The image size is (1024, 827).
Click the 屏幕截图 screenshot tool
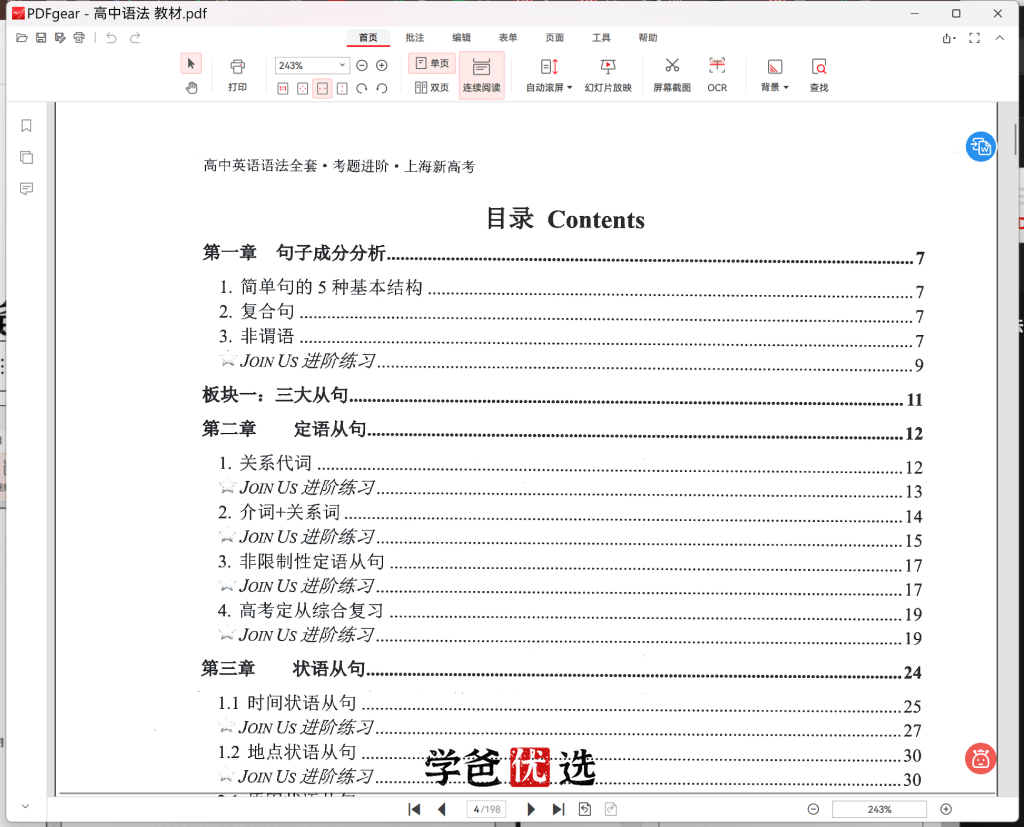pyautogui.click(x=672, y=75)
